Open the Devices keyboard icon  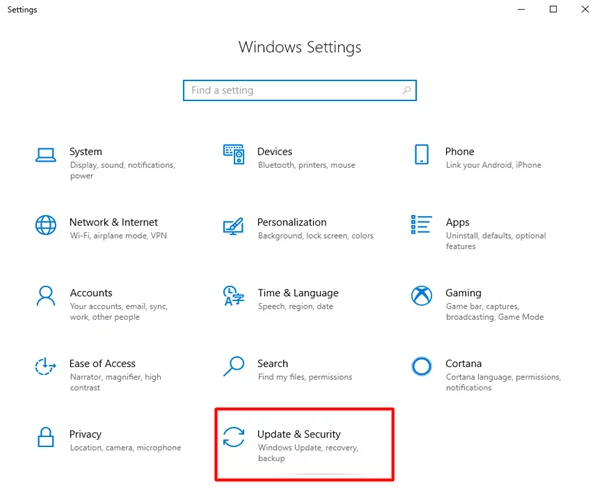(233, 154)
